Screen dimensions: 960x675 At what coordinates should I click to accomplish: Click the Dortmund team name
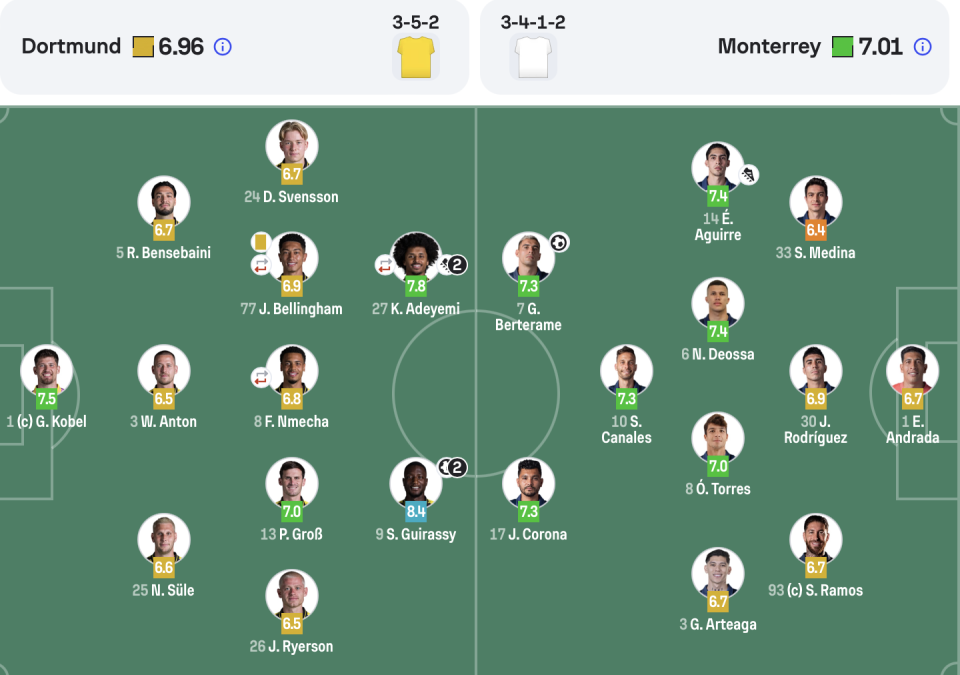[x=71, y=47]
